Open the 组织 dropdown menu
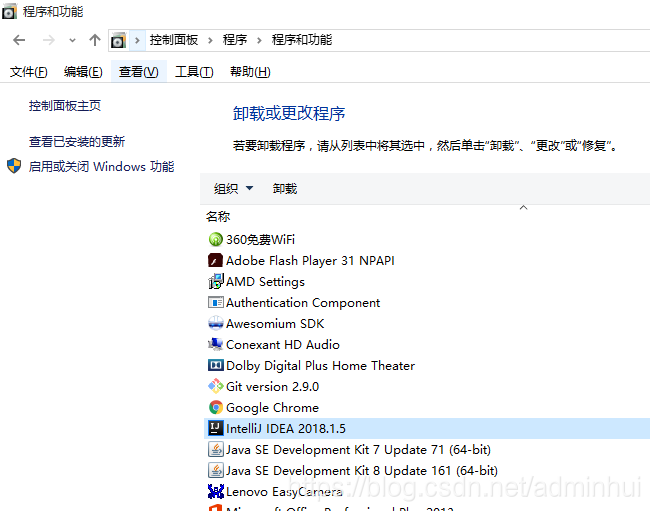 point(233,189)
